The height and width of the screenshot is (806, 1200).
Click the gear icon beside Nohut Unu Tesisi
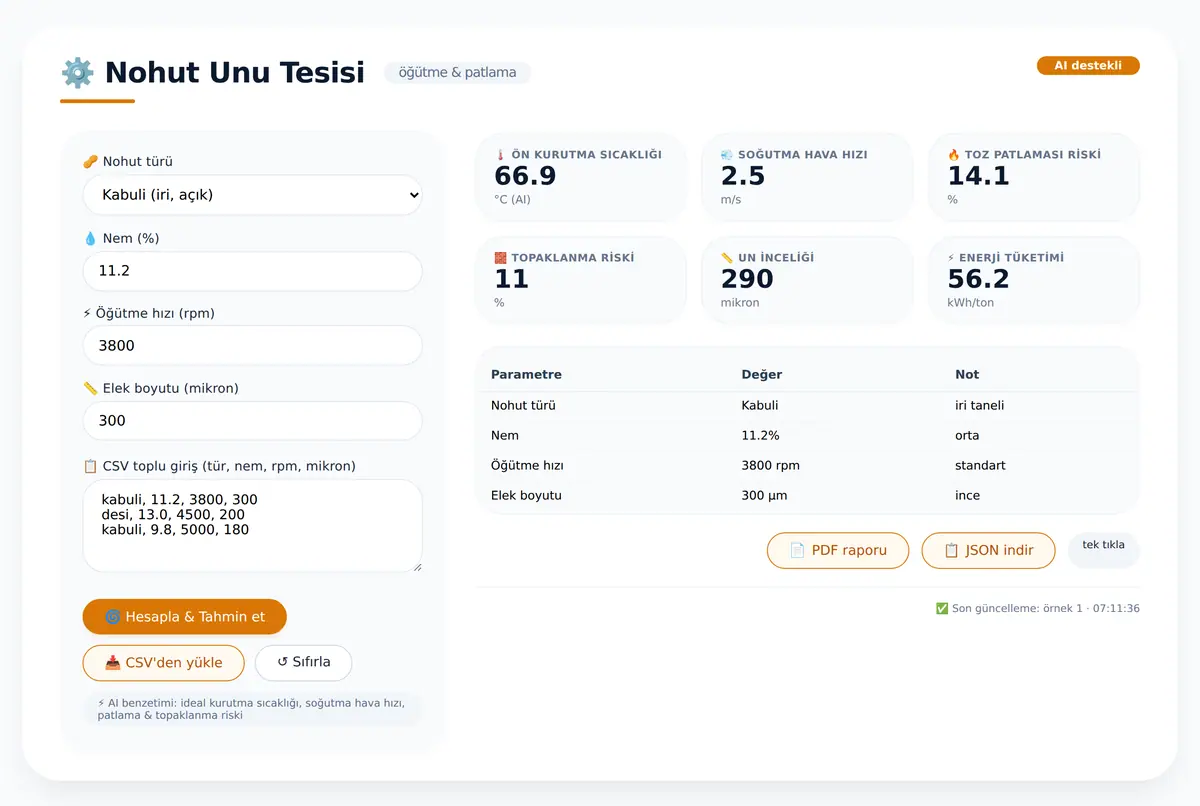pos(77,73)
